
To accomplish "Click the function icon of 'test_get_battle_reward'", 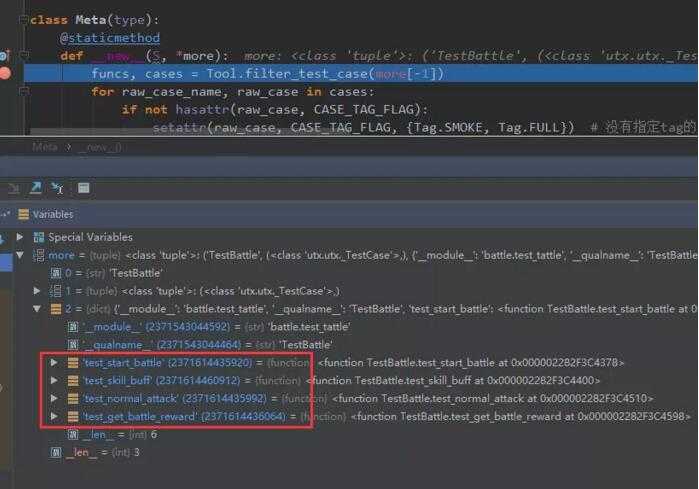I will point(73,416).
